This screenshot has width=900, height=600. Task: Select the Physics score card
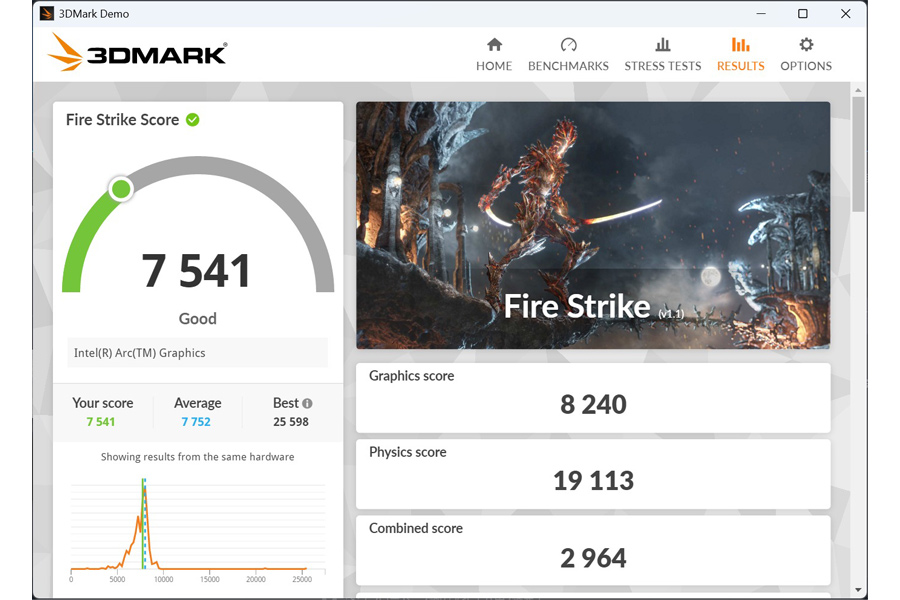[593, 474]
